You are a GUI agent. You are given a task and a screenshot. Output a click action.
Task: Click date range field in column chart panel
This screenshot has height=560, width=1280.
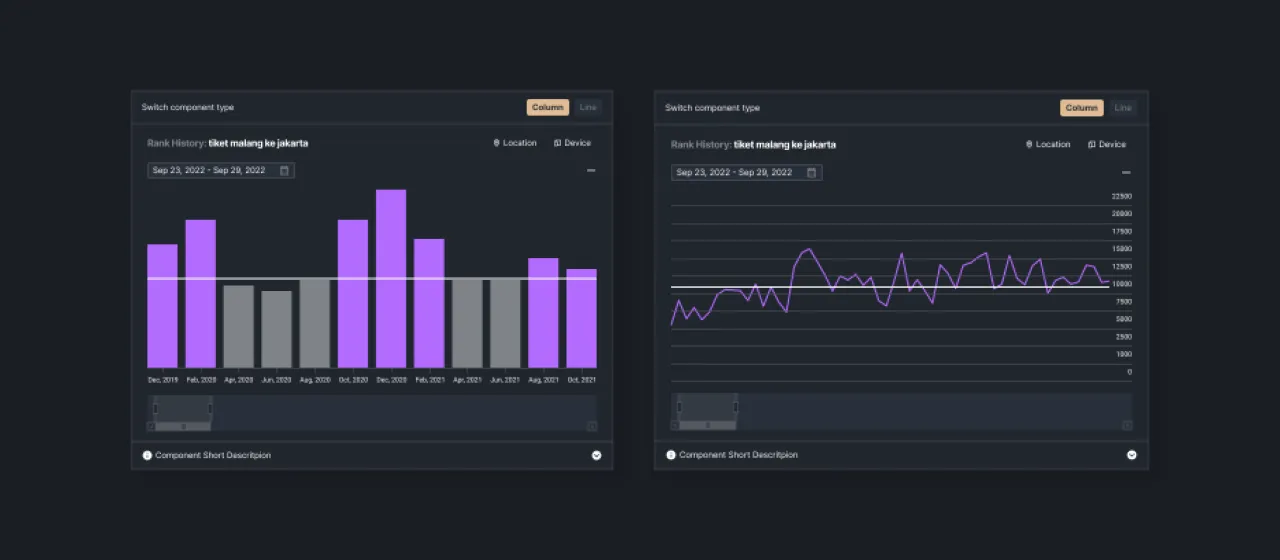tap(221, 171)
